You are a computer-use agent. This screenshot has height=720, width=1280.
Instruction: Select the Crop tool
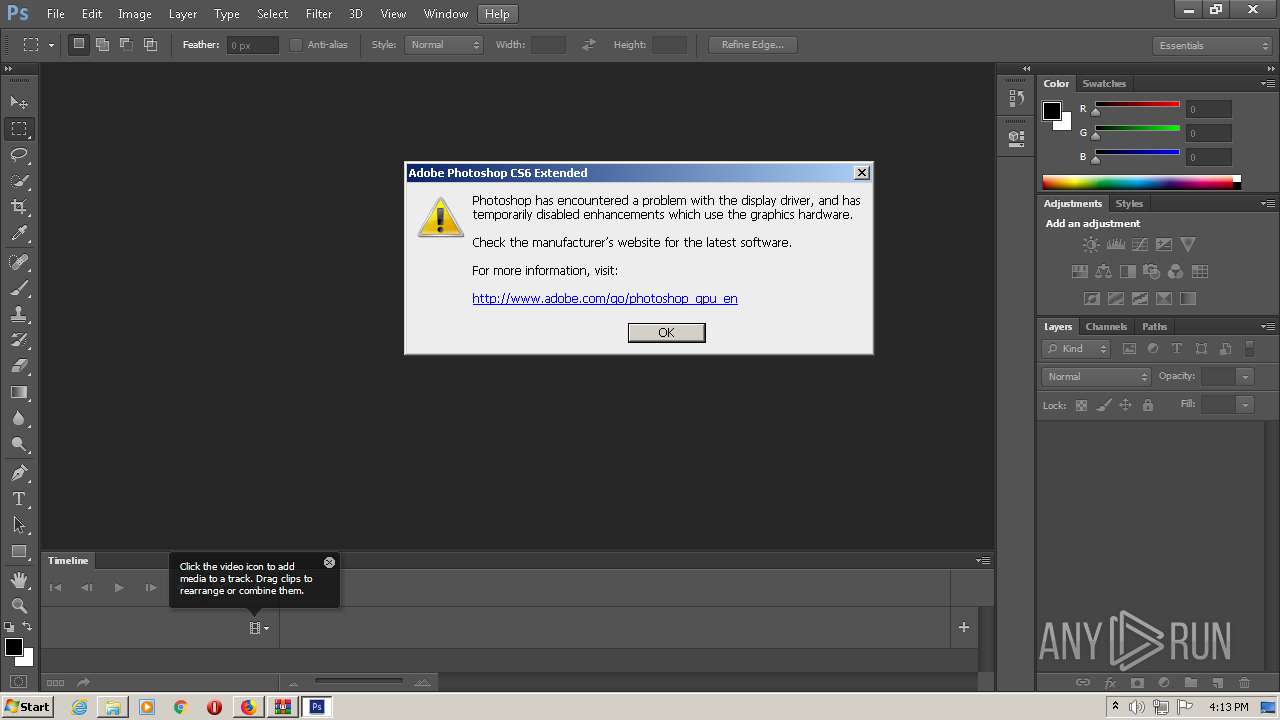19,207
